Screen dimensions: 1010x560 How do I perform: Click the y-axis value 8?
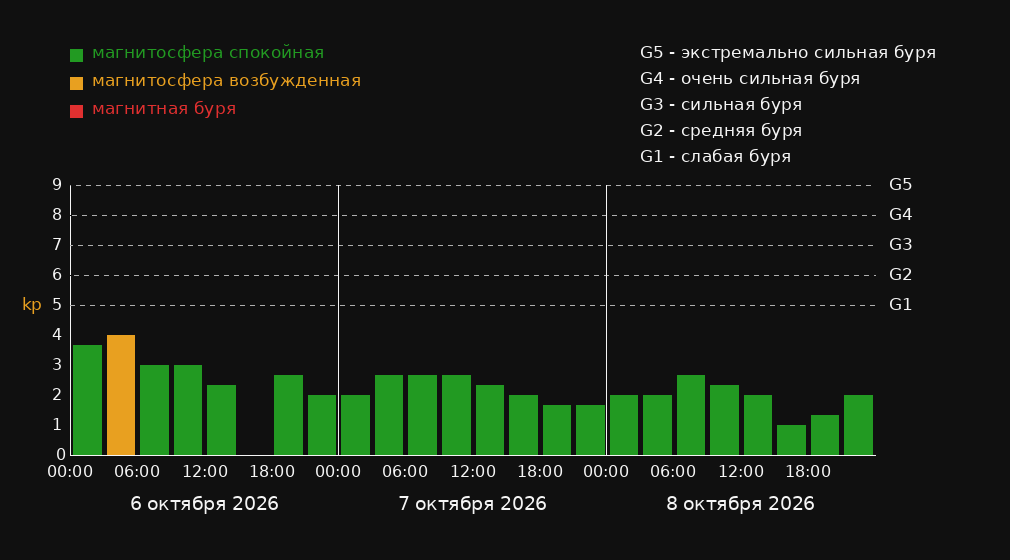57,215
